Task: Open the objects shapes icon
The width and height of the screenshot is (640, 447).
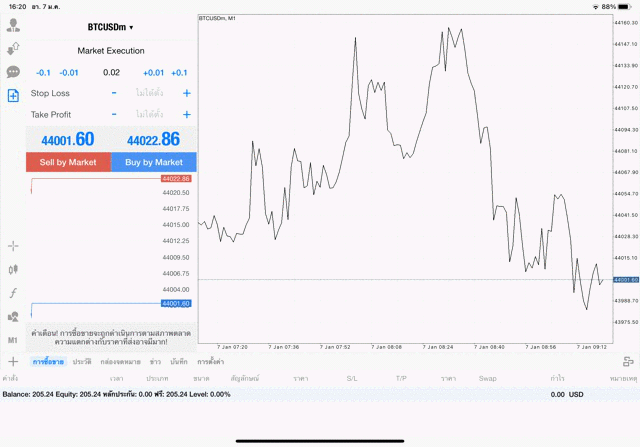Action: [x=13, y=316]
